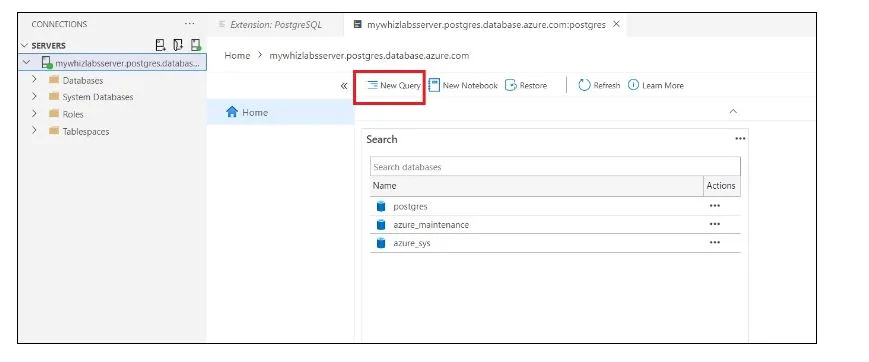Expand the System Databases tree node

34,96
